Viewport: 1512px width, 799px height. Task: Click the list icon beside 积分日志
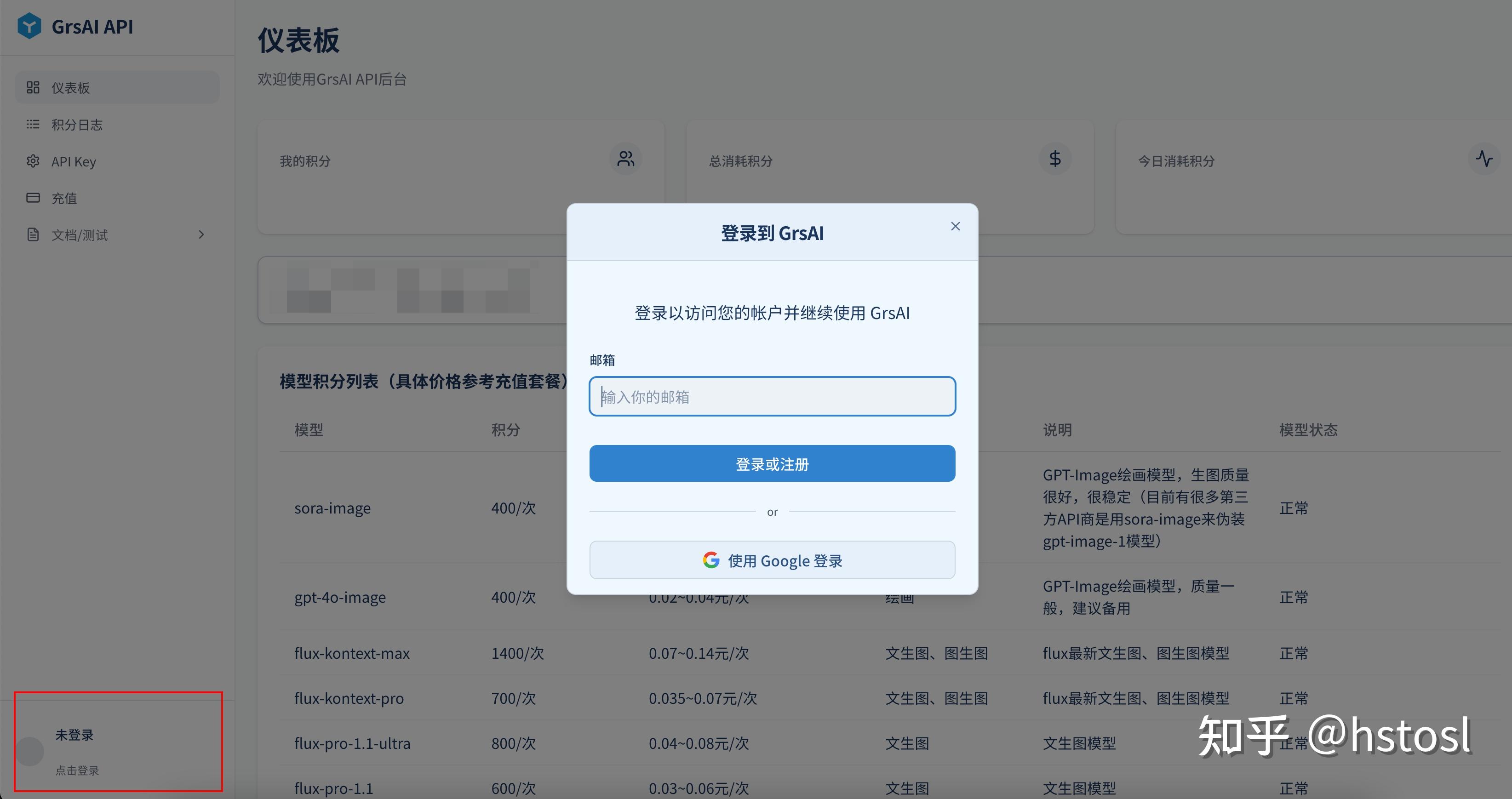(x=33, y=125)
